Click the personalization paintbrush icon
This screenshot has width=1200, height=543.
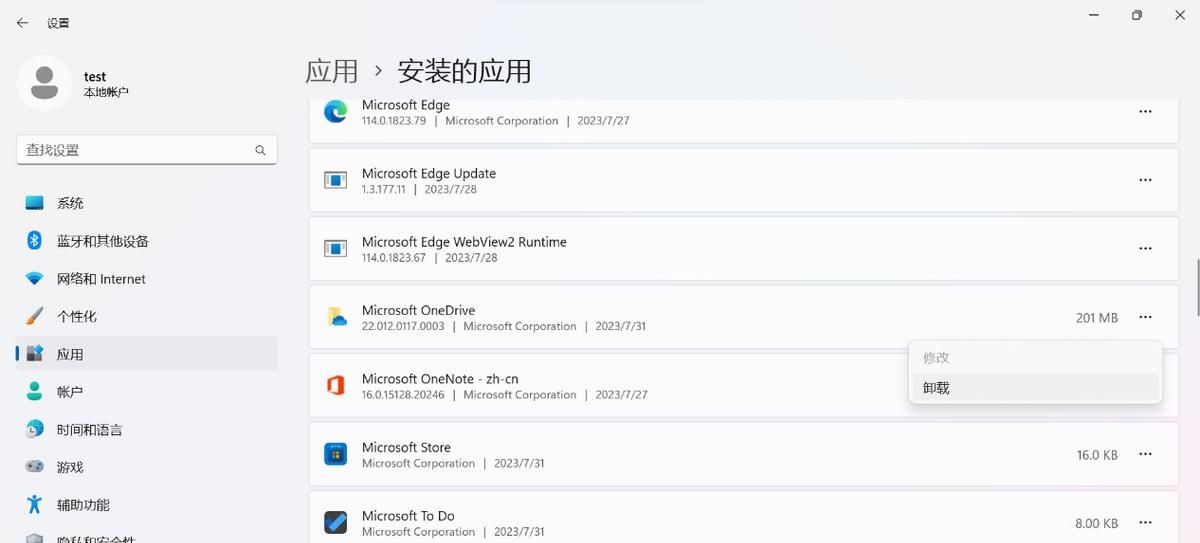tap(35, 316)
